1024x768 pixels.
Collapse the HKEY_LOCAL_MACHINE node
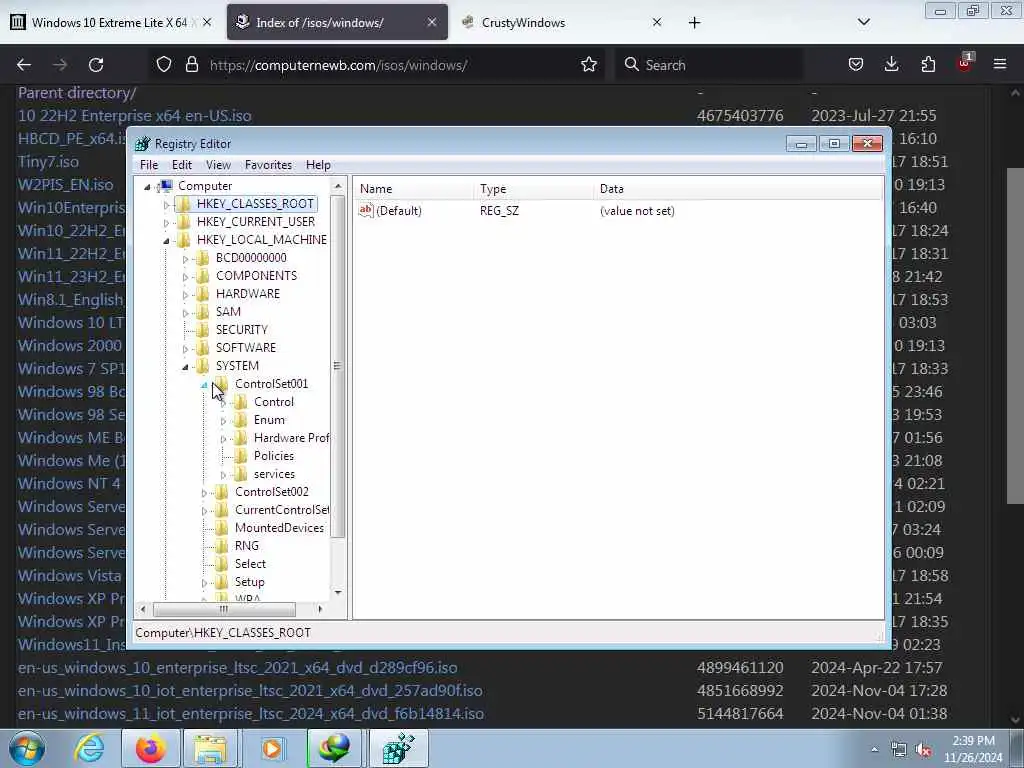pyautogui.click(x=166, y=240)
